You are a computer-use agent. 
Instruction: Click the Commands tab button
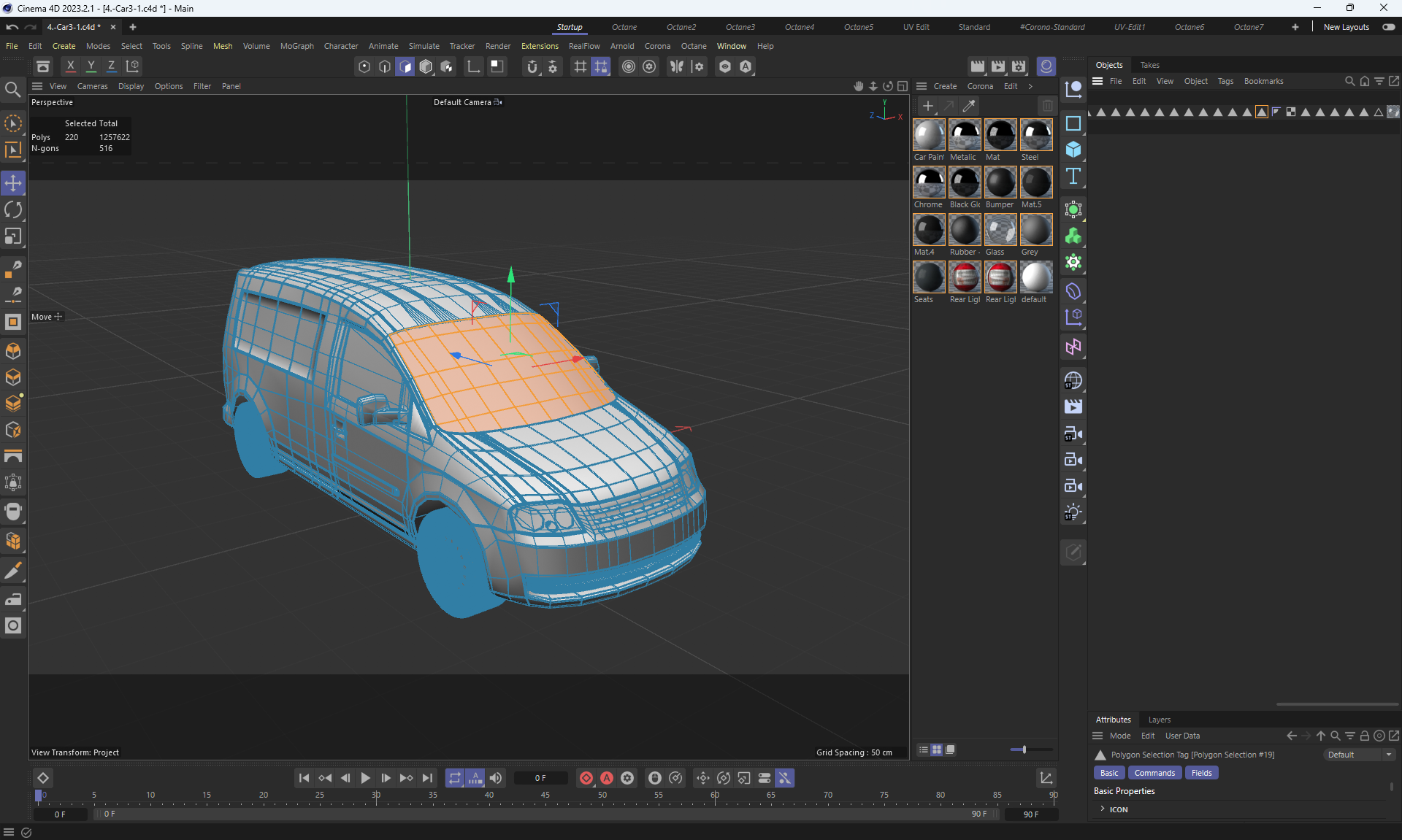1154,773
